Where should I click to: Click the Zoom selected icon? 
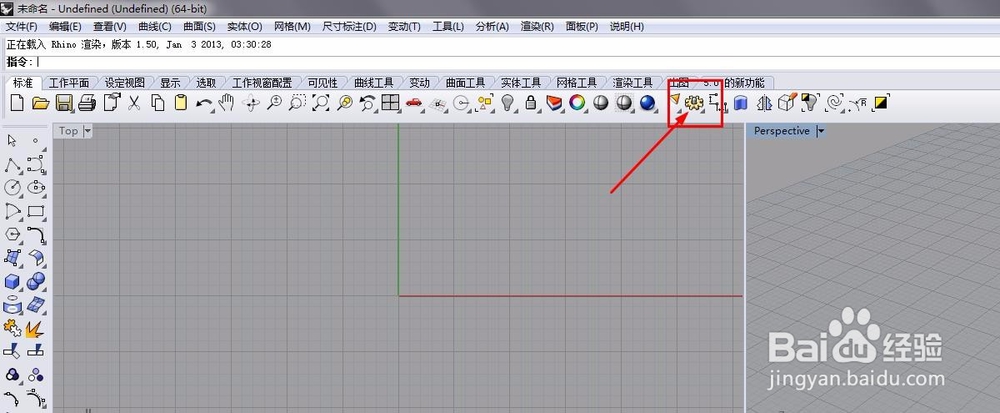pos(344,103)
